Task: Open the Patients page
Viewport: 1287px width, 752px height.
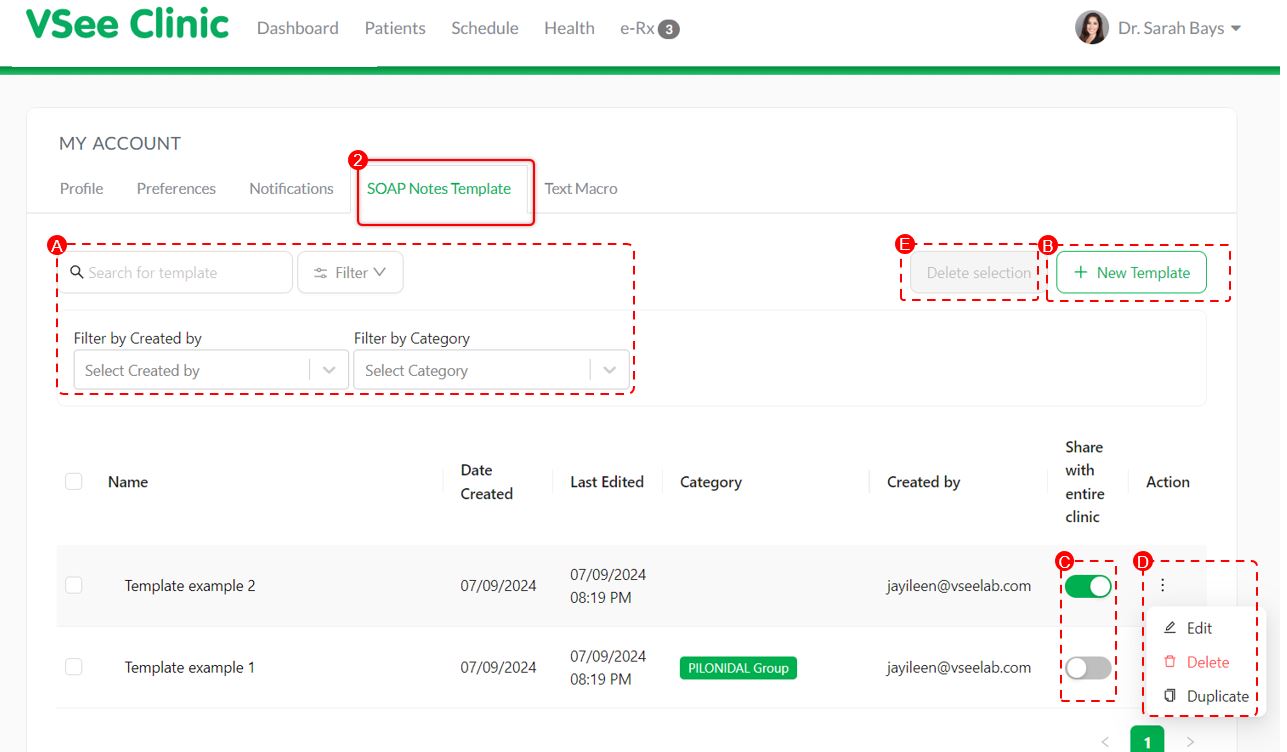Action: [x=395, y=28]
